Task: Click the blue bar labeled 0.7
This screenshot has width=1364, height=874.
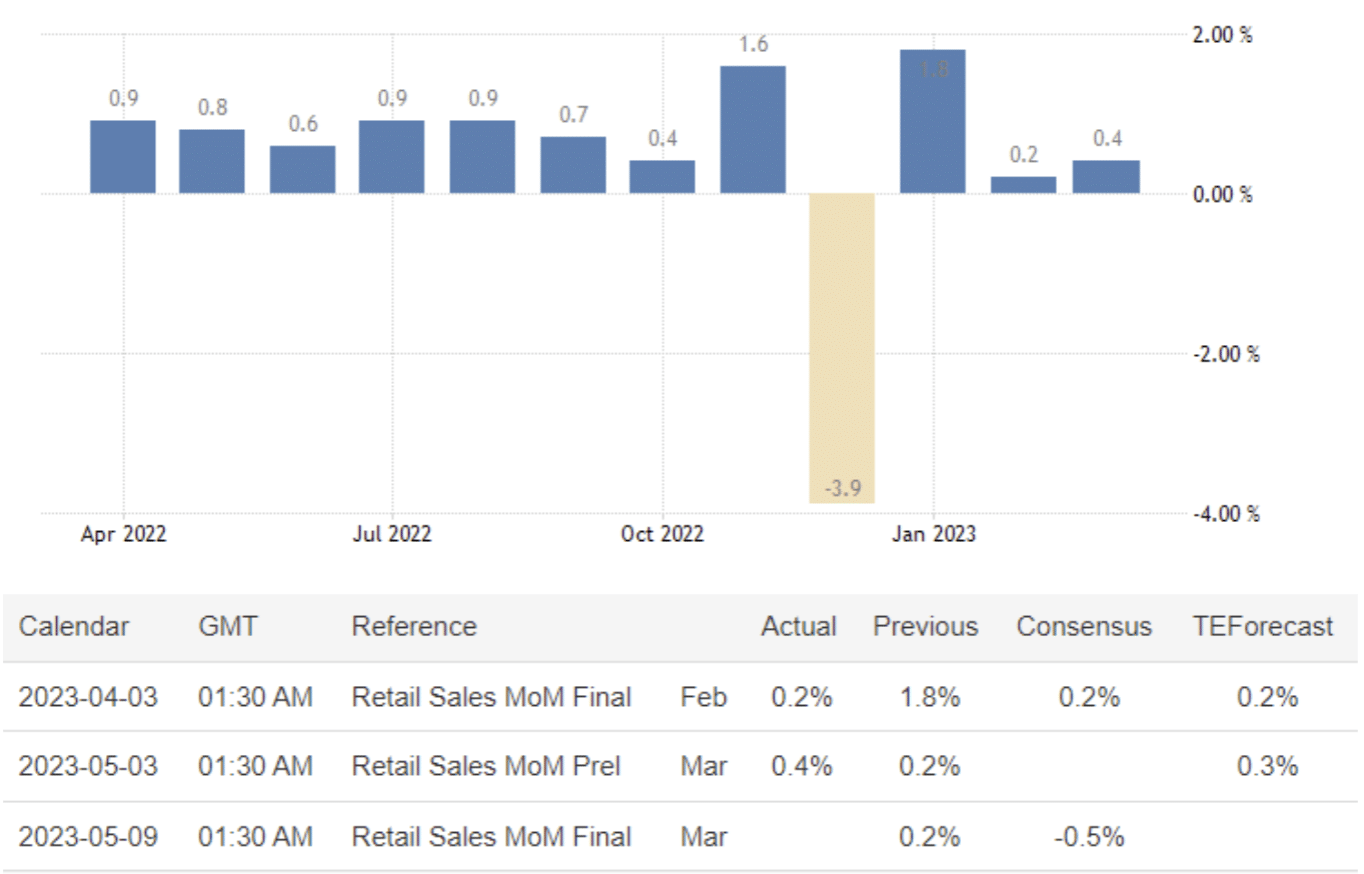Action: [573, 165]
